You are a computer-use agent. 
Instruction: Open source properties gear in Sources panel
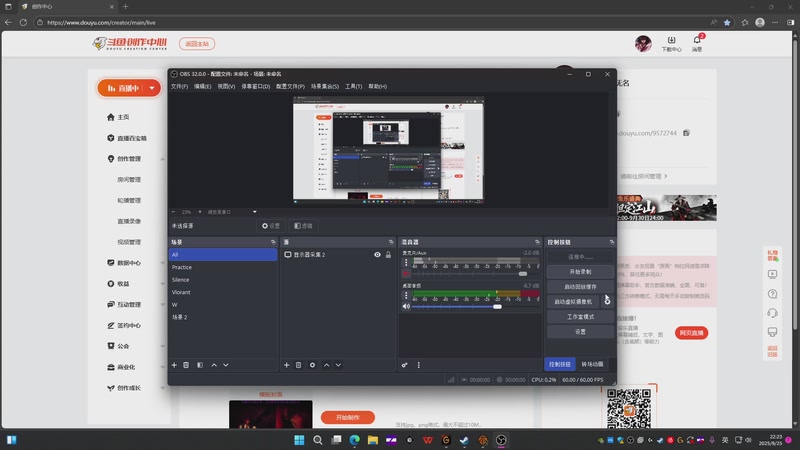312,365
